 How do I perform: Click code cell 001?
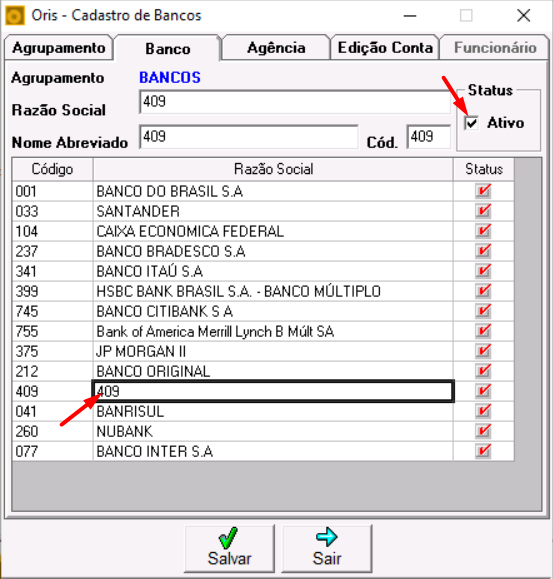52,191
